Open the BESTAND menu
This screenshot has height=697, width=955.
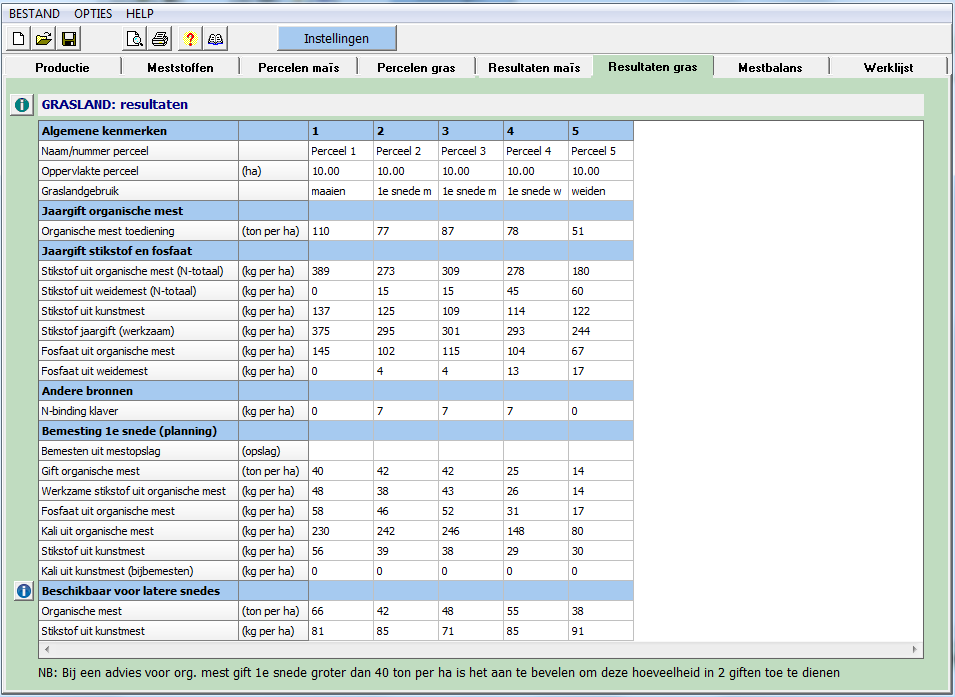click(x=34, y=14)
